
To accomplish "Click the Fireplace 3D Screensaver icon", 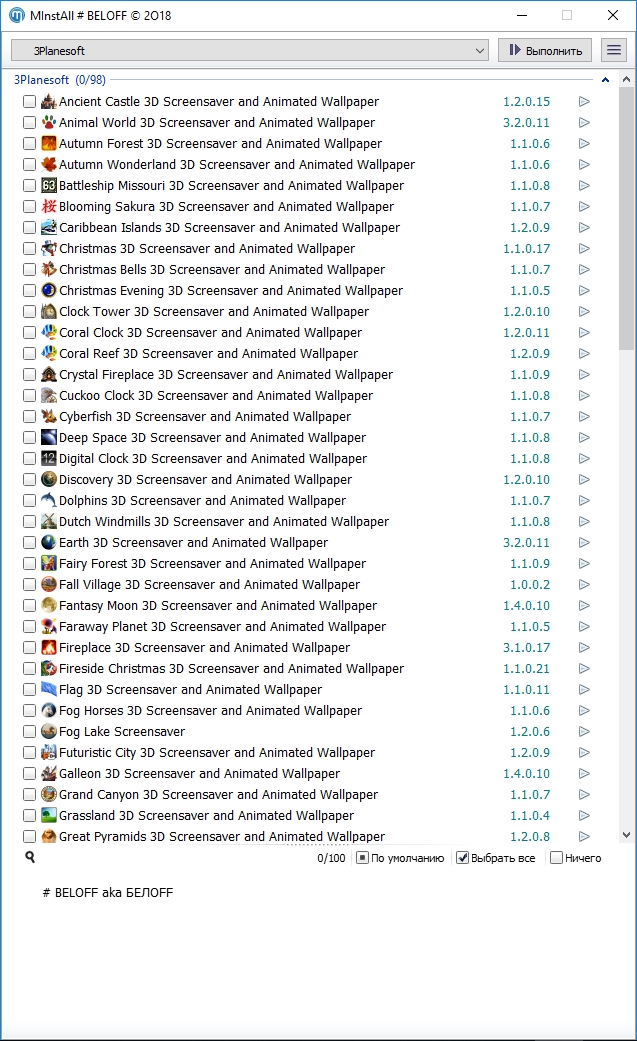I will click(x=48, y=647).
